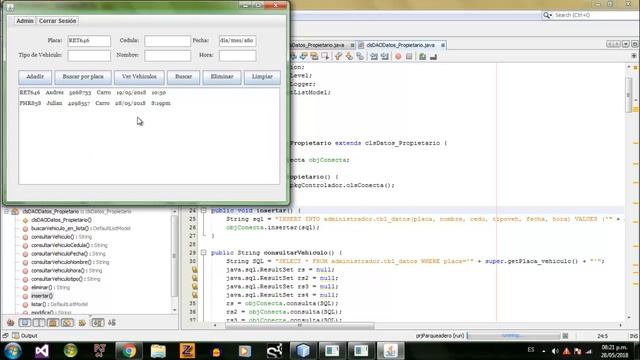Collapse the insertar() method code fold
This screenshot has height=360, width=640.
click(x=203, y=211)
